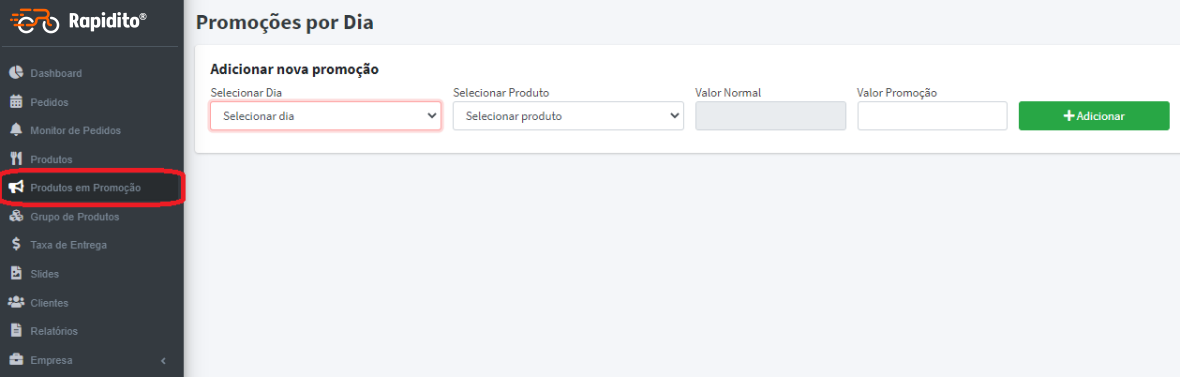Open the Selecionar dia dropdown
Viewport: 1180px width, 377px height.
(x=326, y=116)
